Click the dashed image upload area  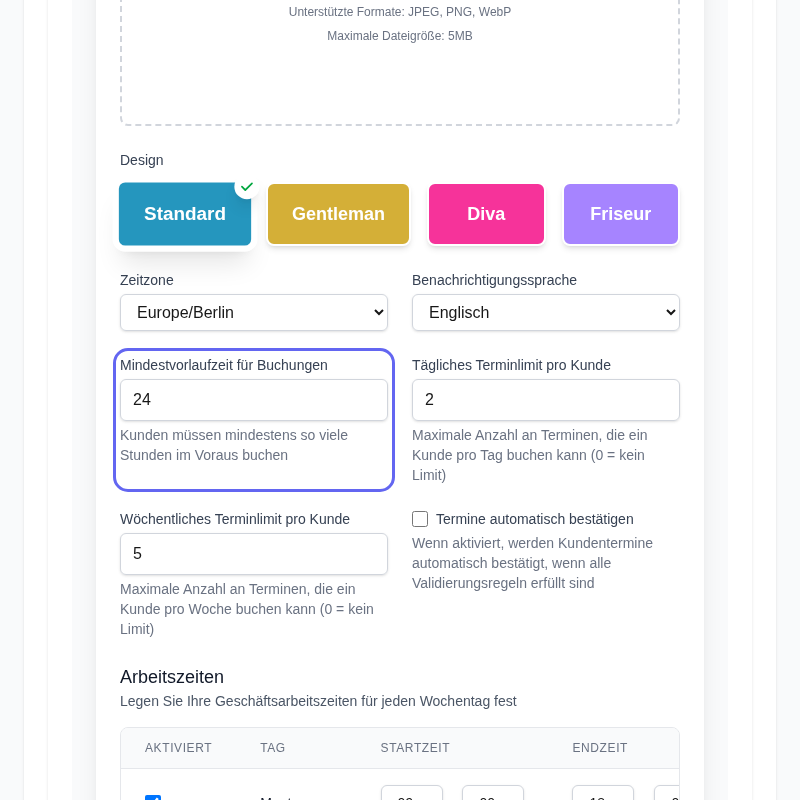click(x=399, y=62)
